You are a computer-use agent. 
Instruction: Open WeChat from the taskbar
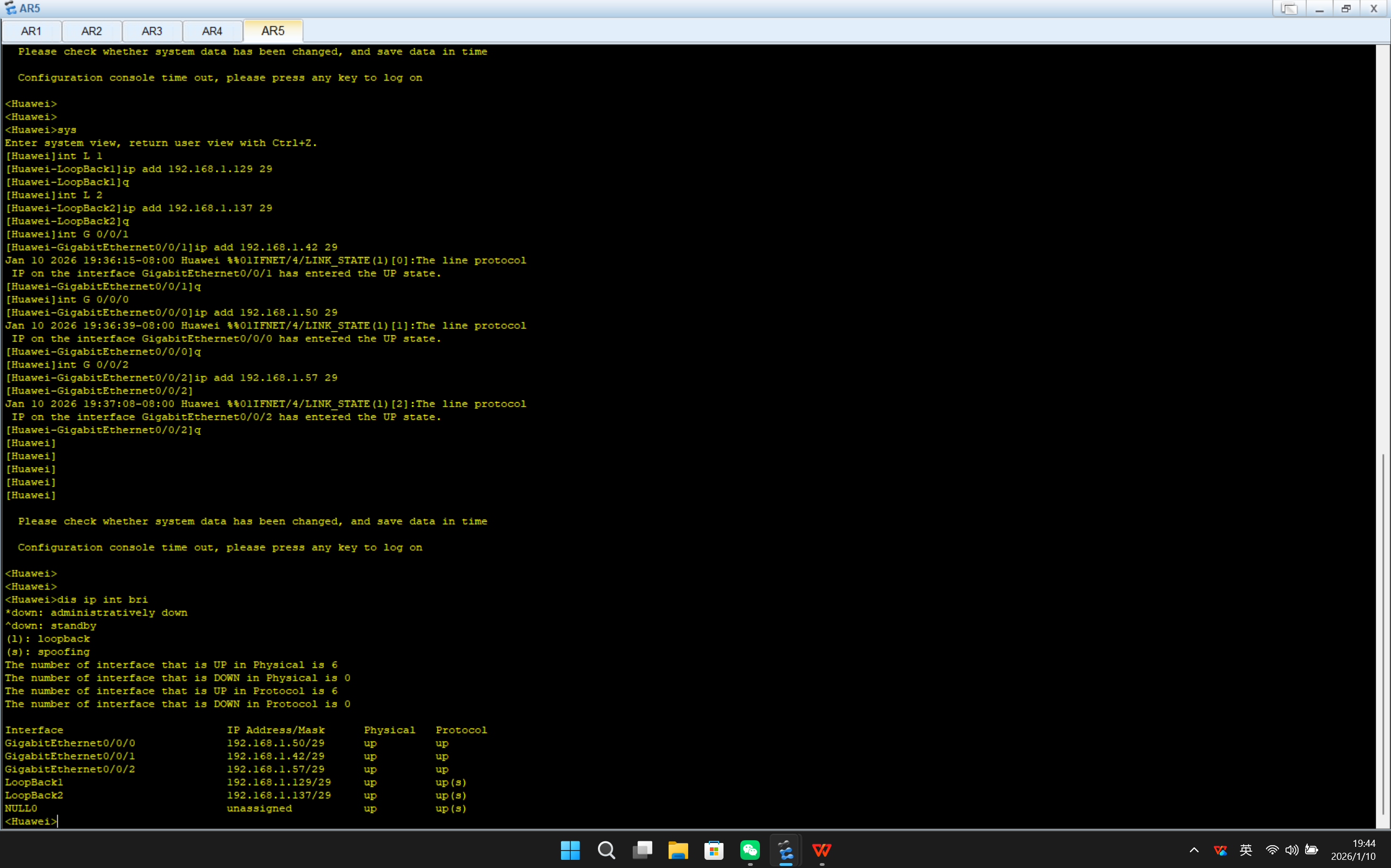click(x=750, y=850)
